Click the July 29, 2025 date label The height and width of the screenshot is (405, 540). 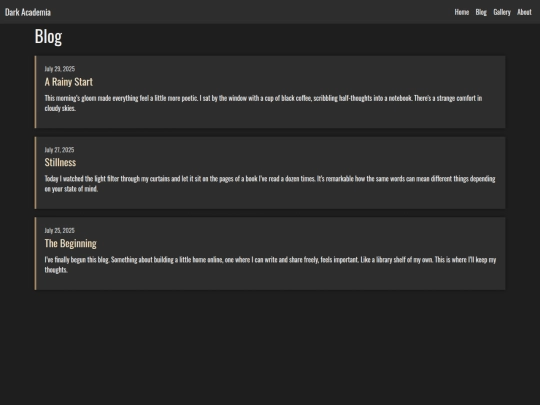point(60,69)
